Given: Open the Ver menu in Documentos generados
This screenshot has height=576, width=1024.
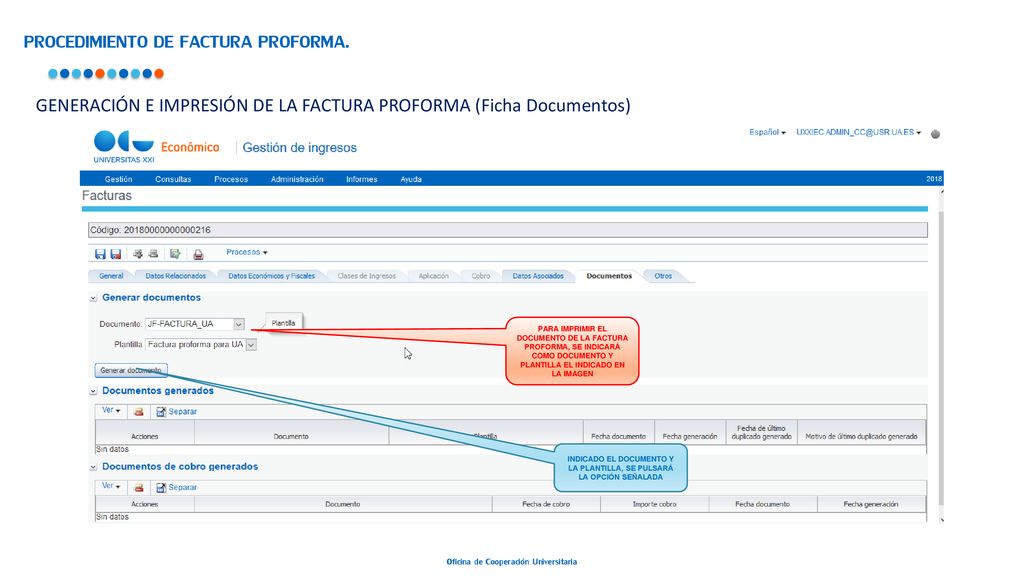Looking at the screenshot, I should click(x=111, y=410).
